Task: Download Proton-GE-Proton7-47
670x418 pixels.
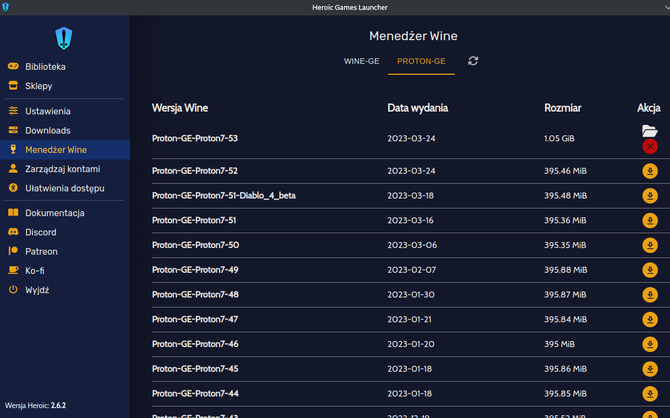Action: pyautogui.click(x=650, y=320)
